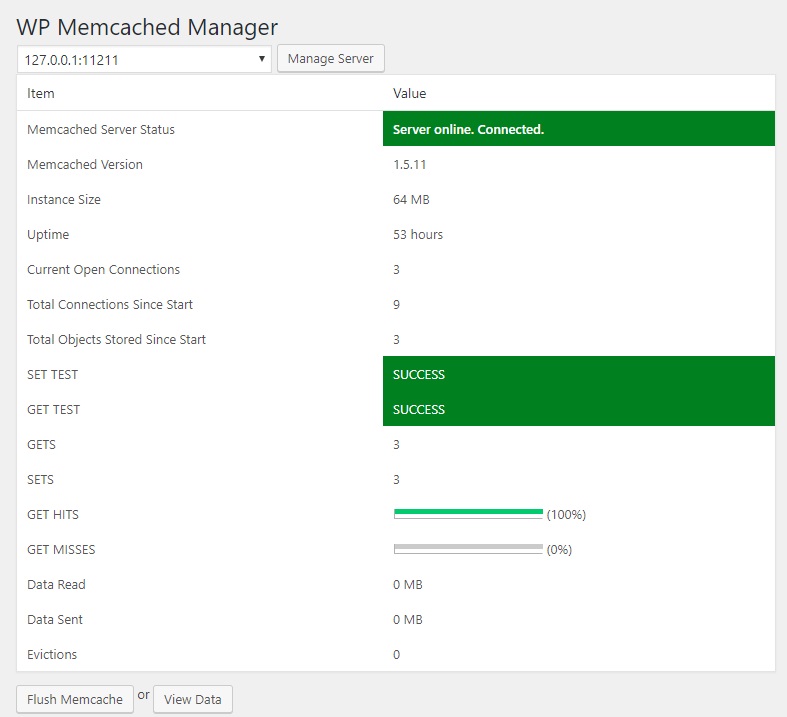
Task: Click the Manage Server button
Action: click(330, 59)
